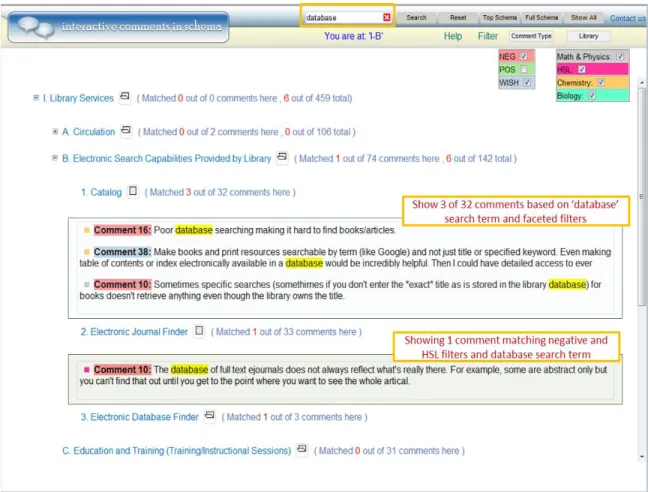Select Comment 38 label in Catalog
The image size is (648, 492).
tap(122, 252)
